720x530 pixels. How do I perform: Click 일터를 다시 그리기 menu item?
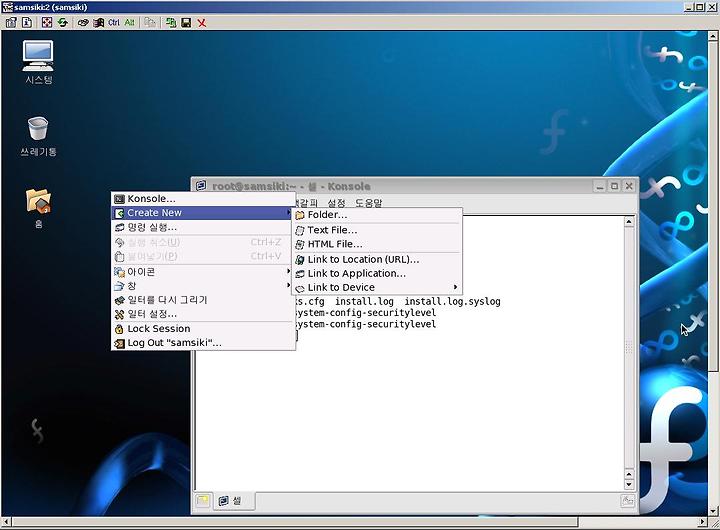click(202, 300)
